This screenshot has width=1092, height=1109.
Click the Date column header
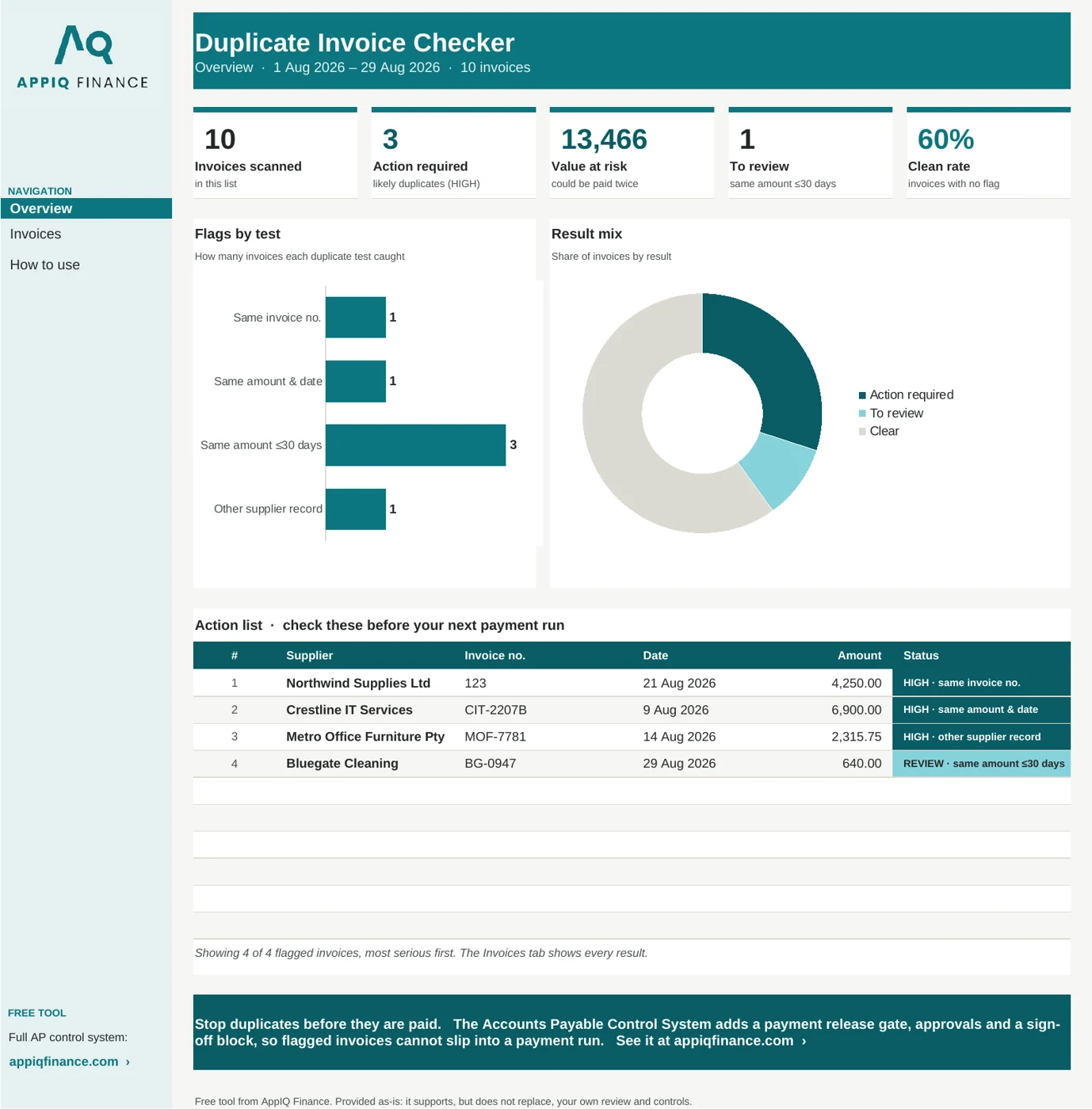tap(655, 656)
